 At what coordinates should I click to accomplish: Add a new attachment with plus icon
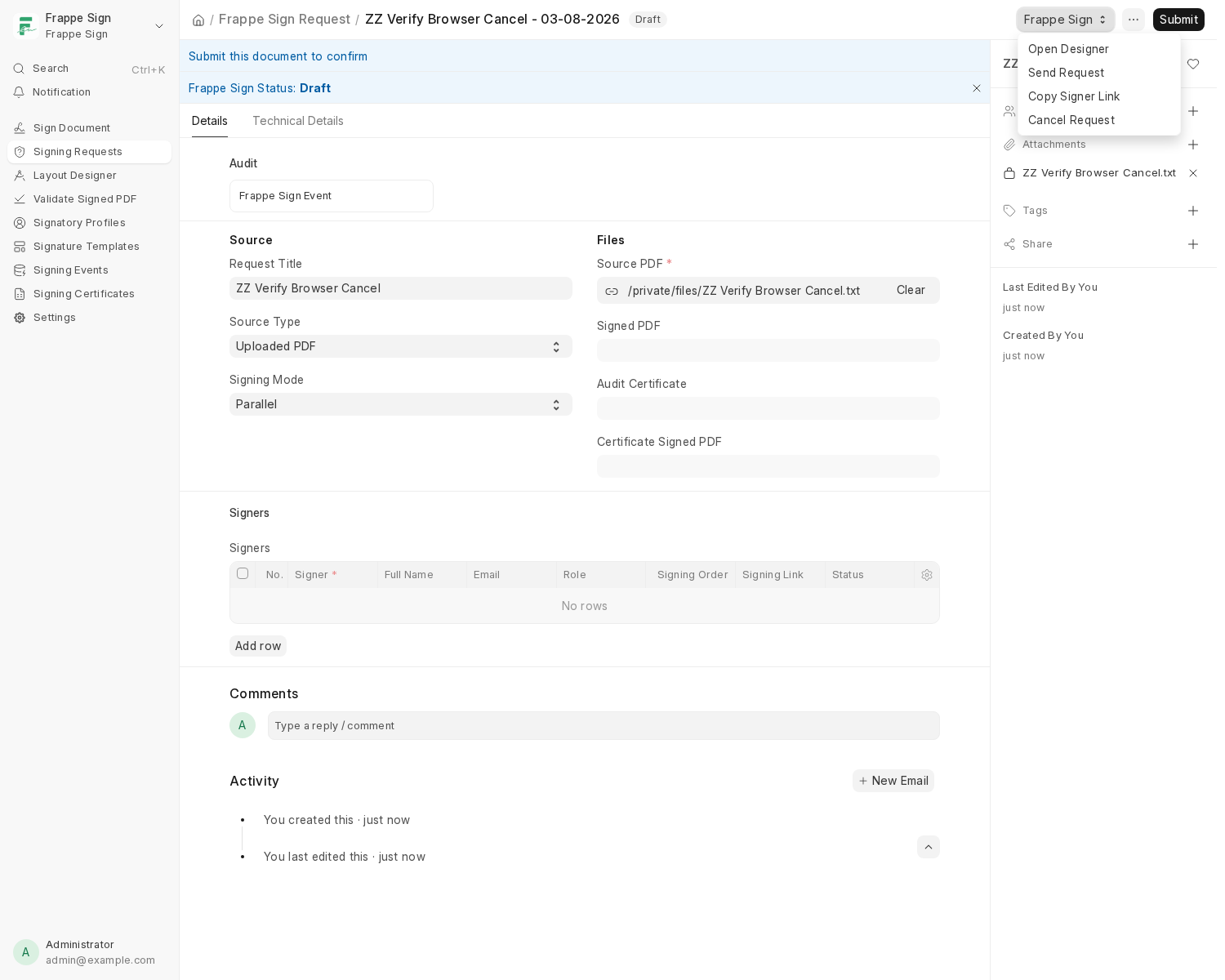click(x=1193, y=145)
